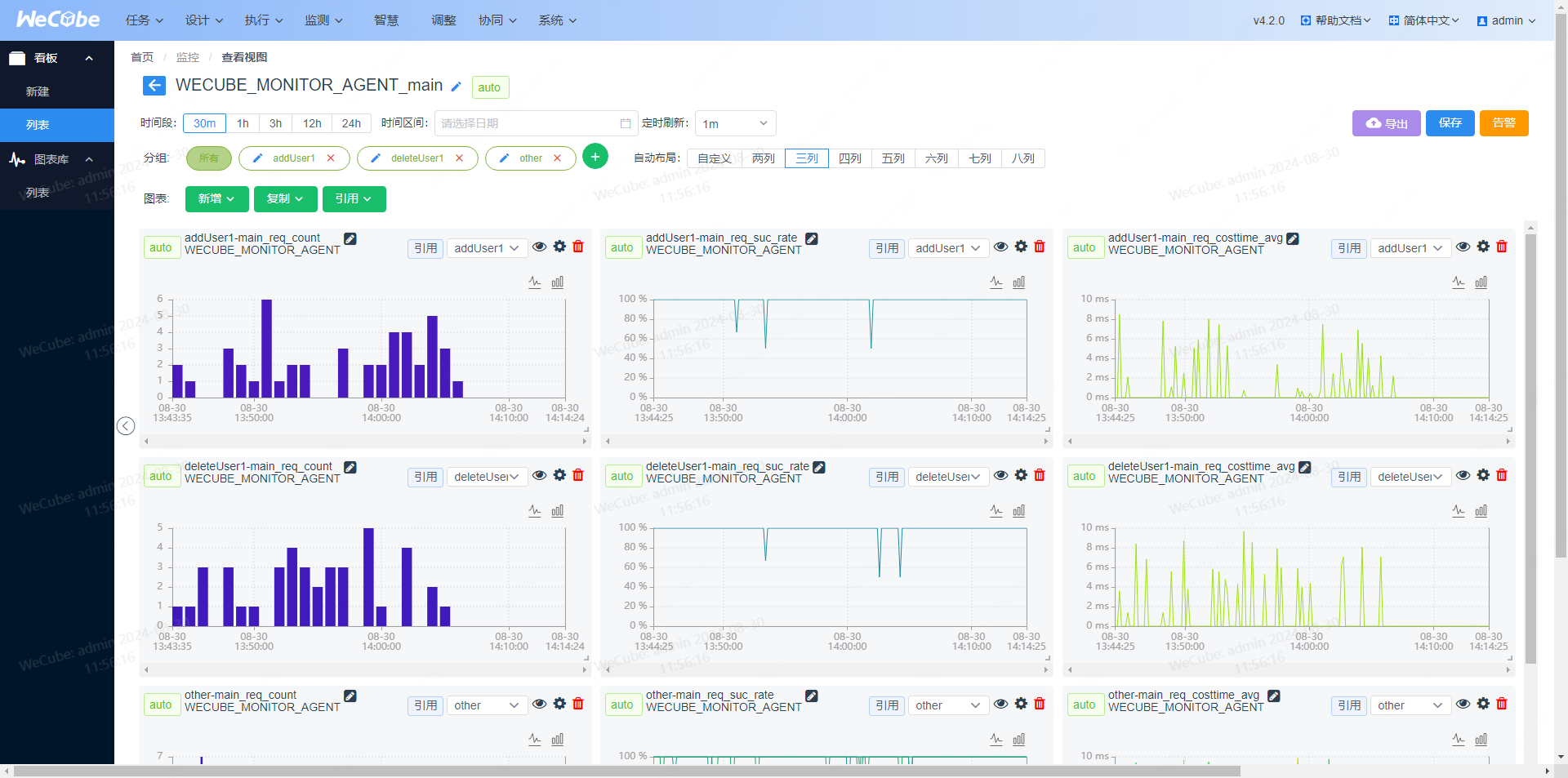Edit the other group pencil icon
This screenshot has width=1568, height=778.
pyautogui.click(x=504, y=158)
